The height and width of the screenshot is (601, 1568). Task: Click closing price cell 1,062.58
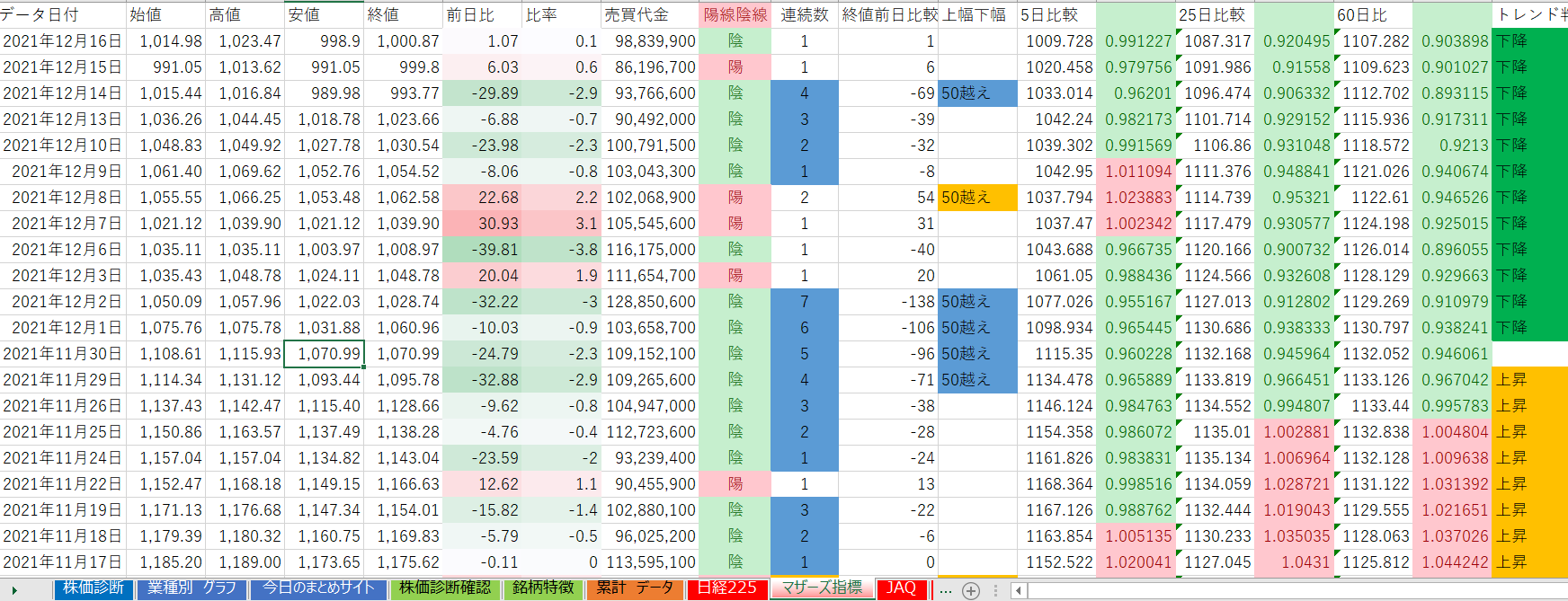pos(403,198)
